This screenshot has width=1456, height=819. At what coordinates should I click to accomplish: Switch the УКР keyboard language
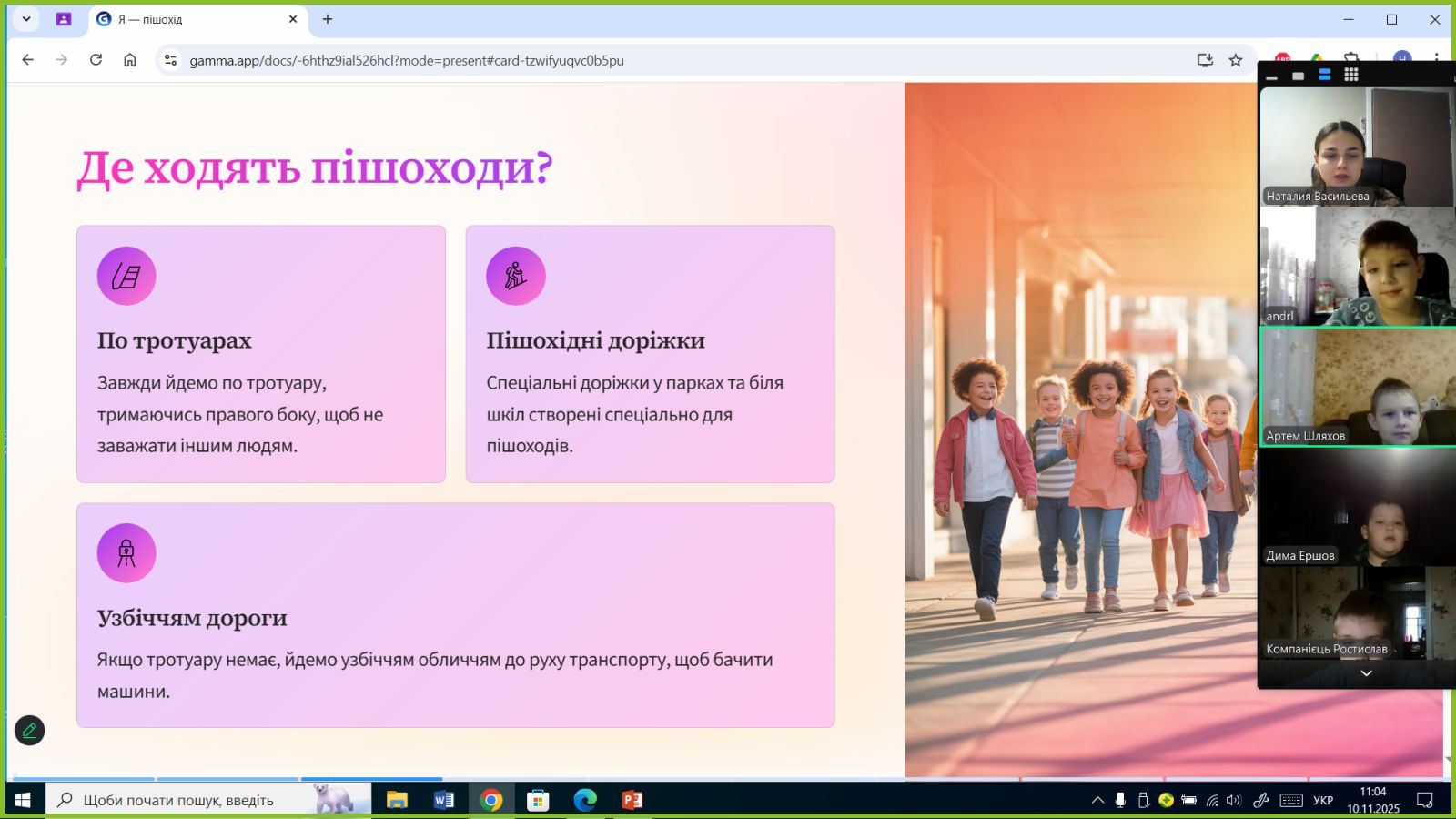[x=1323, y=800]
